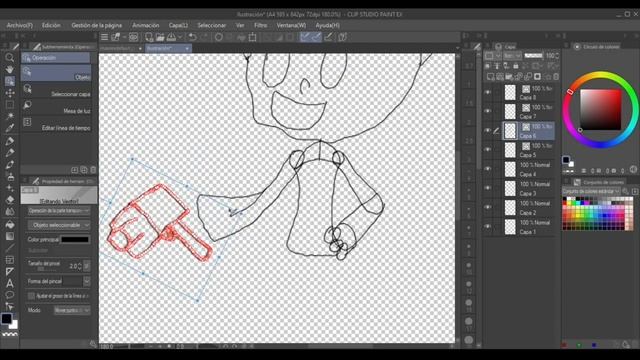Open the Edición menu
The image size is (640, 360).
coord(51,25)
